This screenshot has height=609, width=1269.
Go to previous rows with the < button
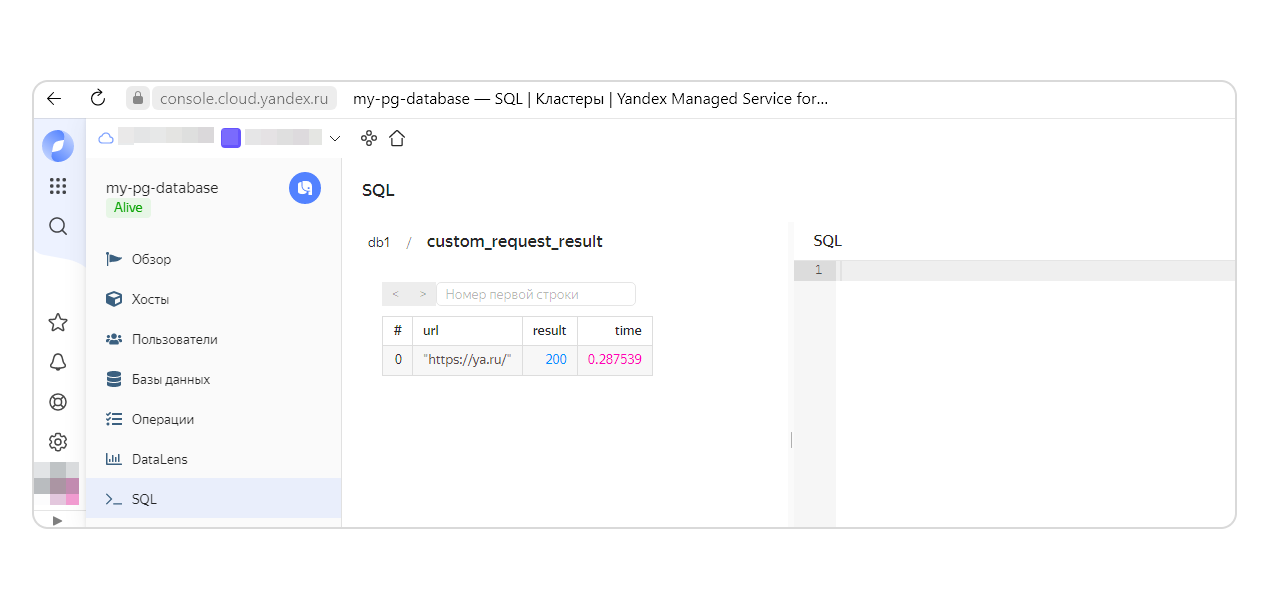pyautogui.click(x=396, y=294)
